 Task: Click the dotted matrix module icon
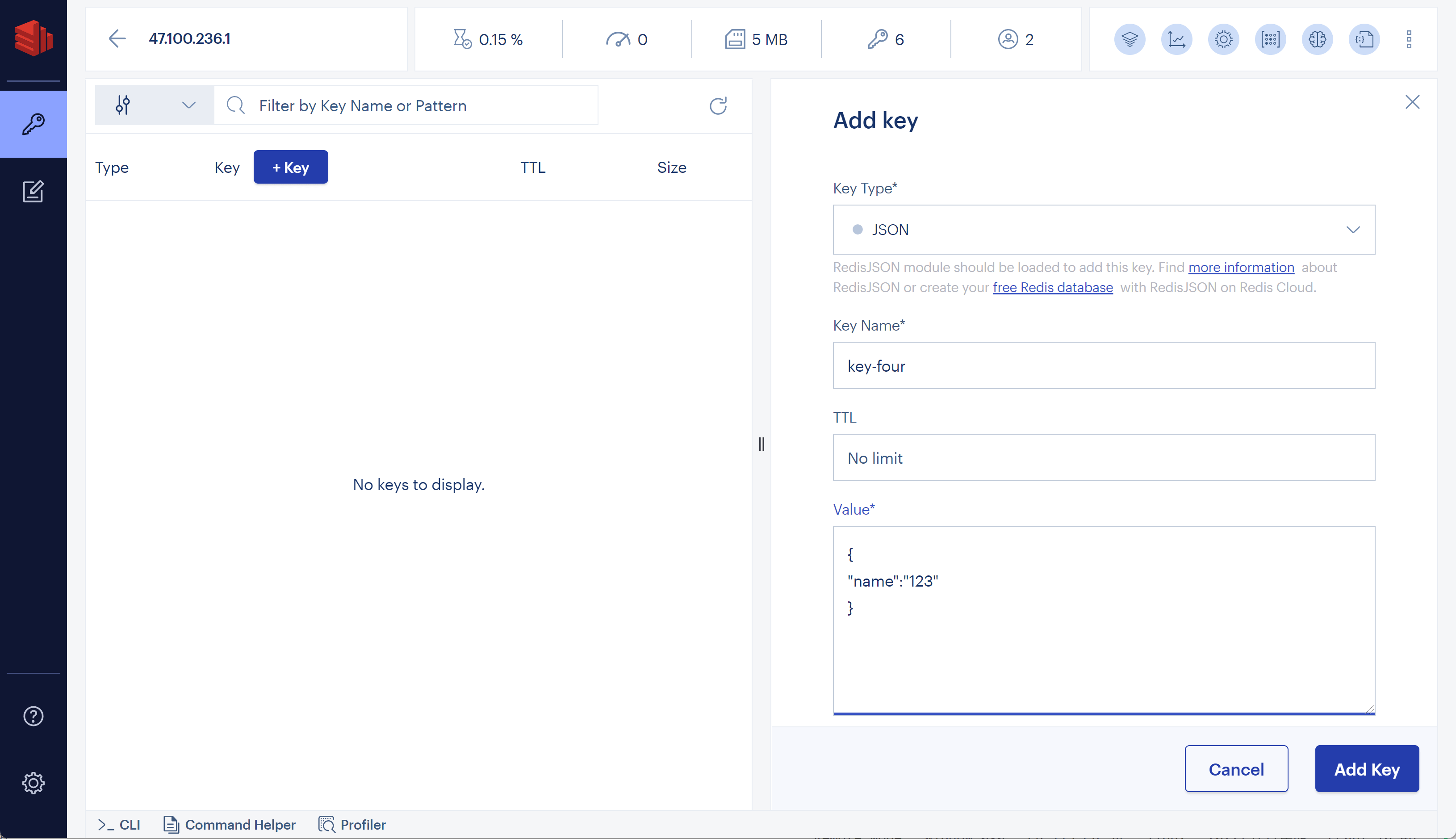1270,39
